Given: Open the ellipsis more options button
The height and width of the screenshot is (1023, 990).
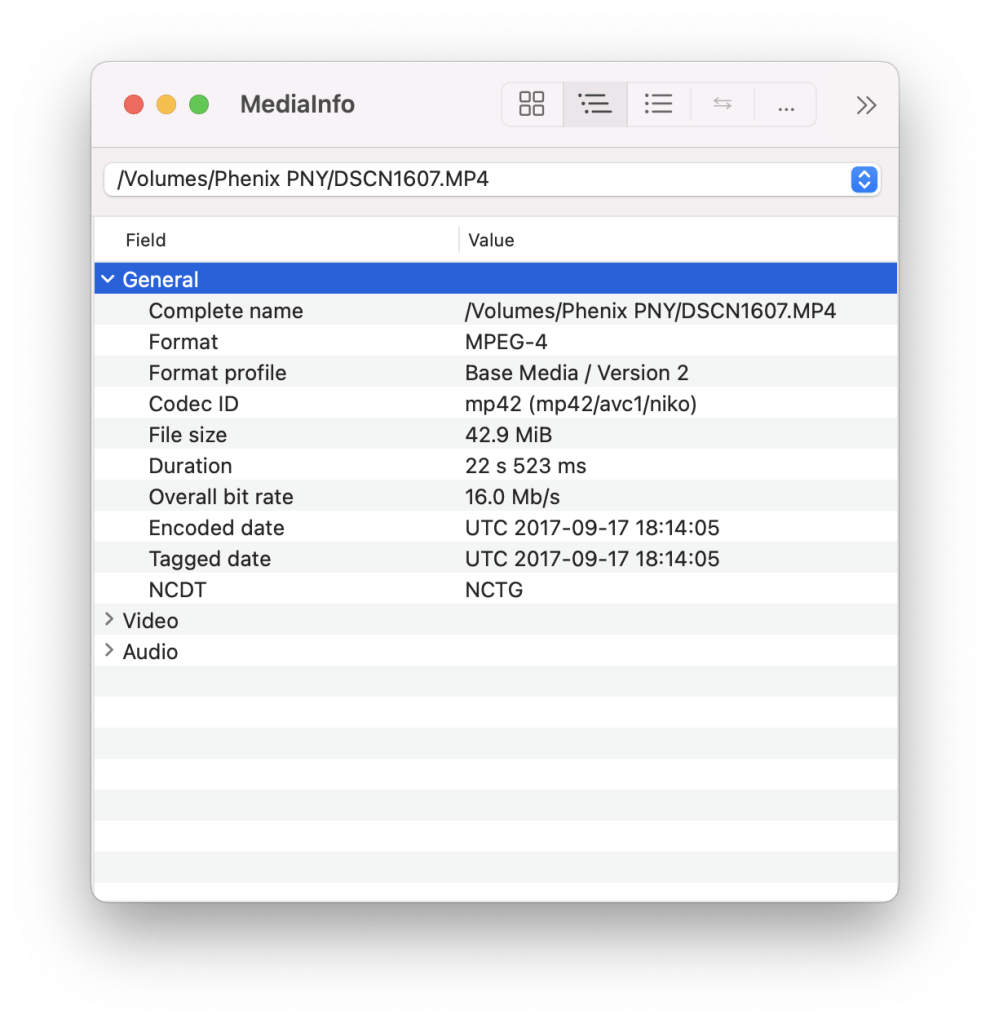Looking at the screenshot, I should [785, 104].
